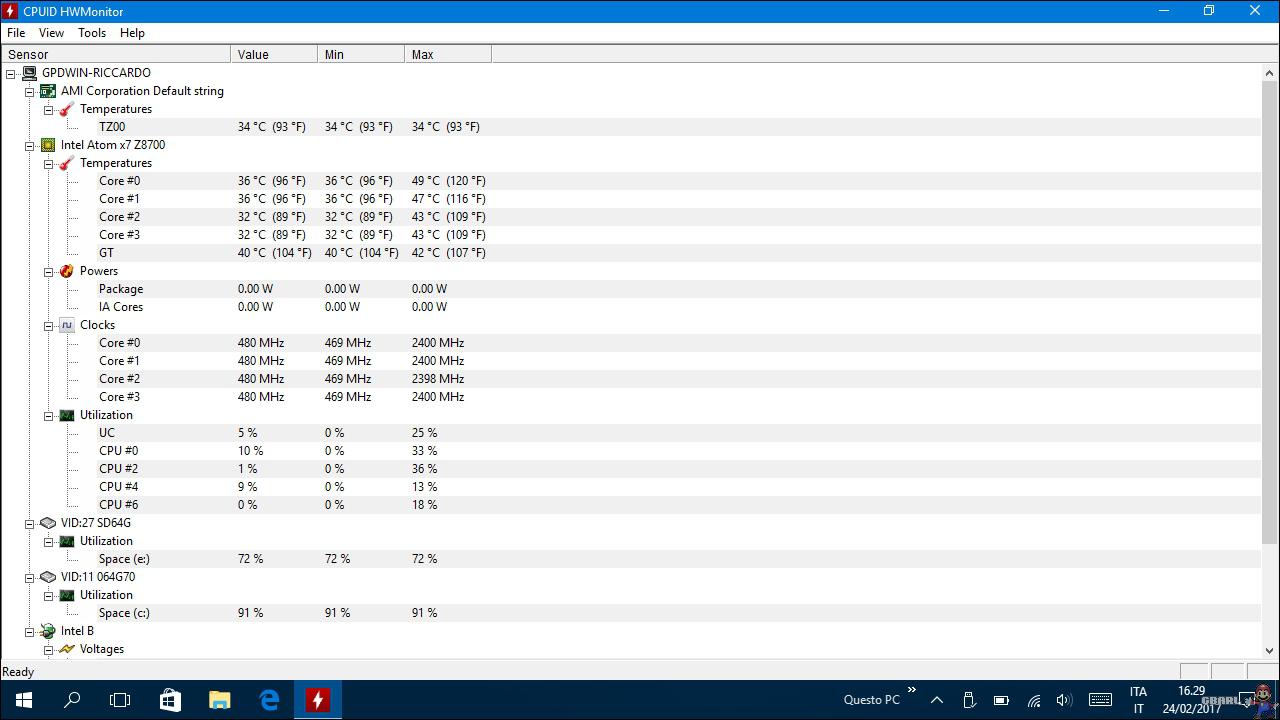1280x720 pixels.
Task: Click the battery status tray icon
Action: 1001,700
